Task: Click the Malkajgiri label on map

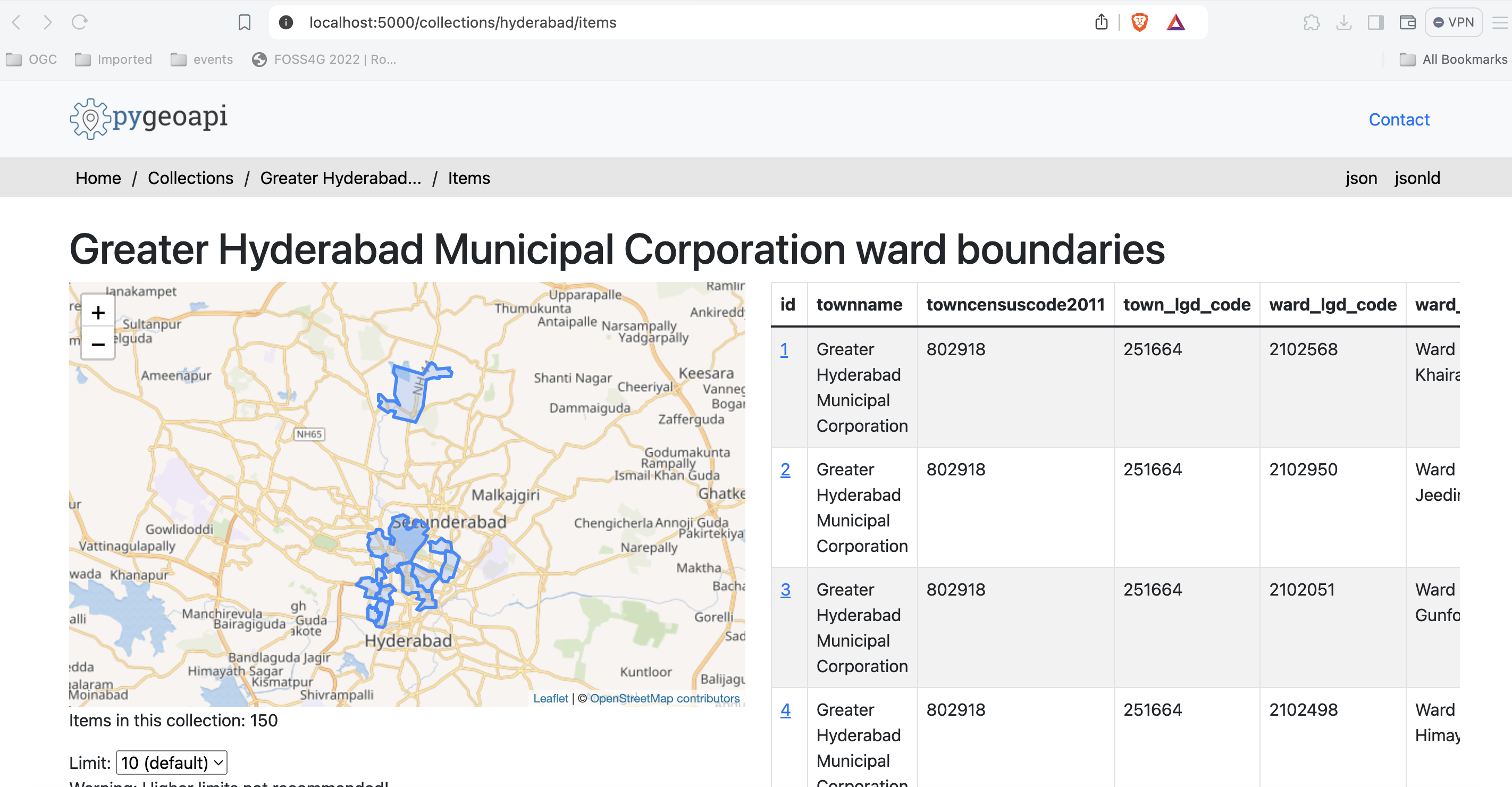Action: tap(506, 495)
